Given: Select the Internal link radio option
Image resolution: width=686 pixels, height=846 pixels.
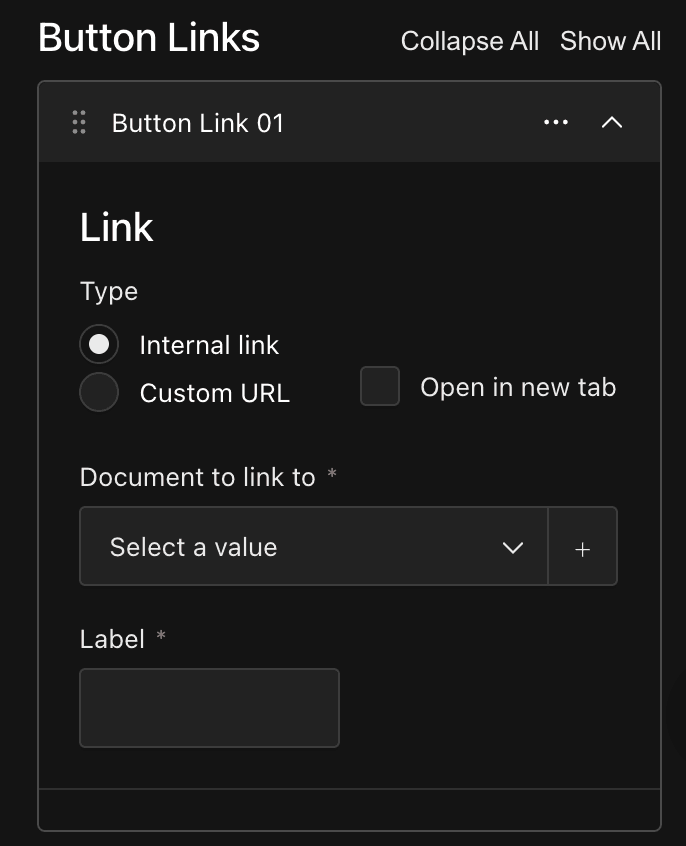Looking at the screenshot, I should (99, 344).
